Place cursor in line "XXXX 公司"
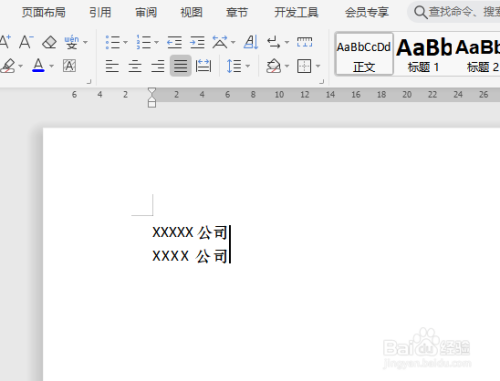 (190, 256)
